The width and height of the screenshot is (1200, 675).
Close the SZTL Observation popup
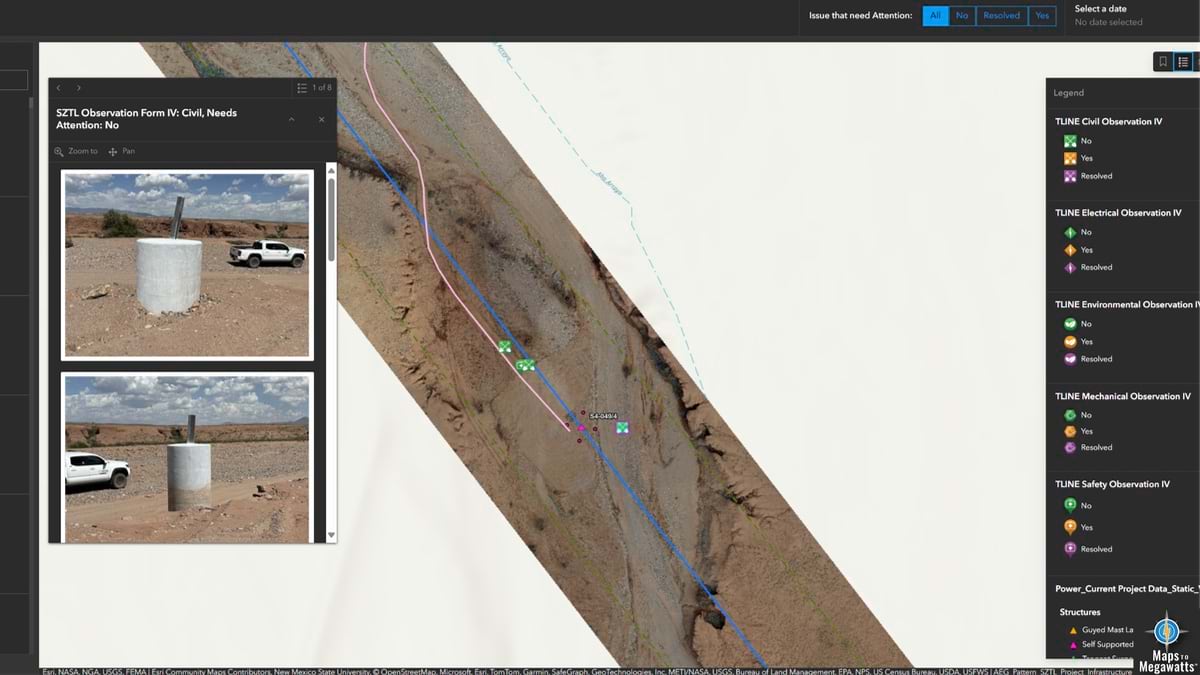coord(322,119)
